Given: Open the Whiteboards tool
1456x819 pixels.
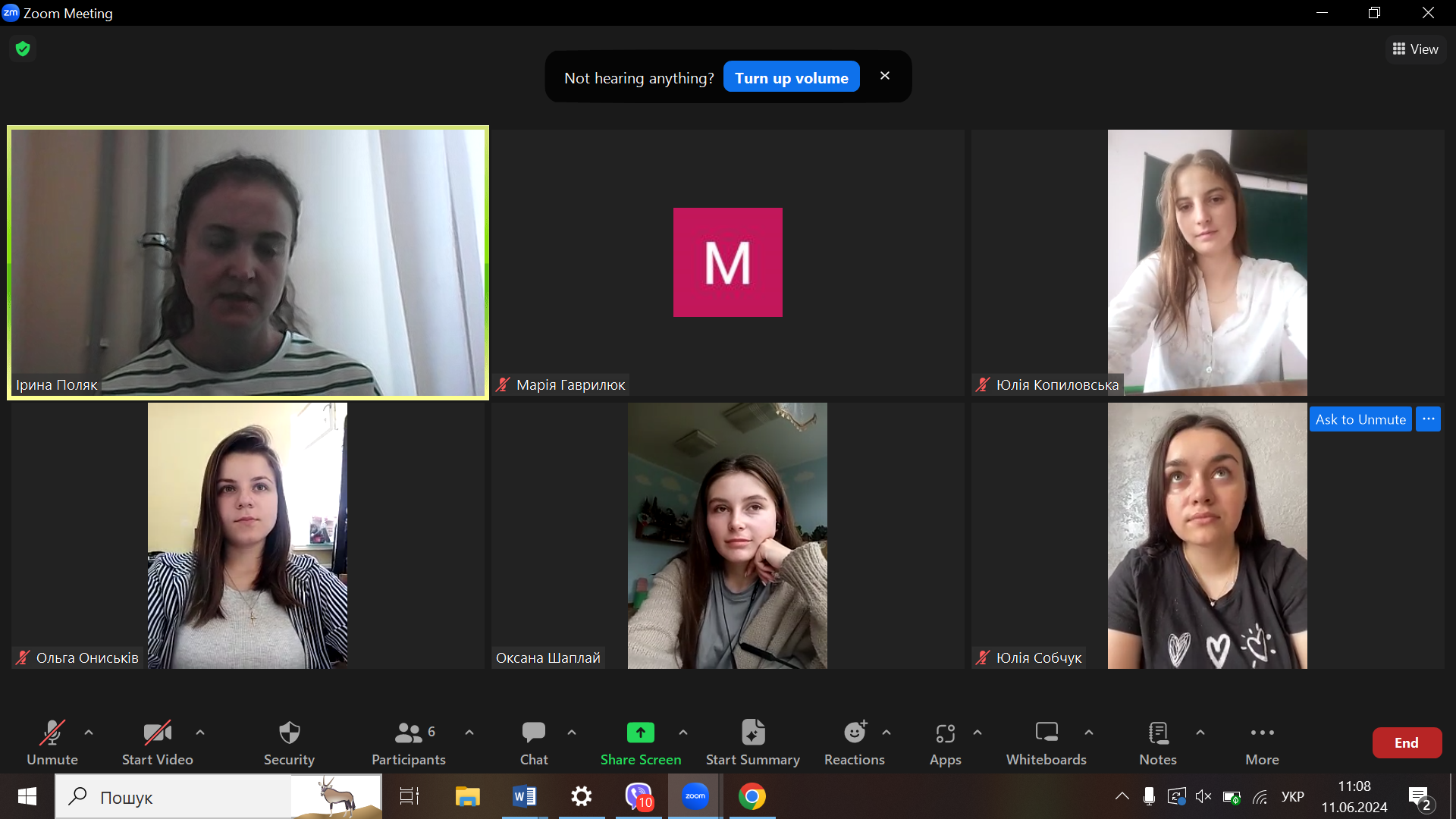Looking at the screenshot, I should 1046,742.
